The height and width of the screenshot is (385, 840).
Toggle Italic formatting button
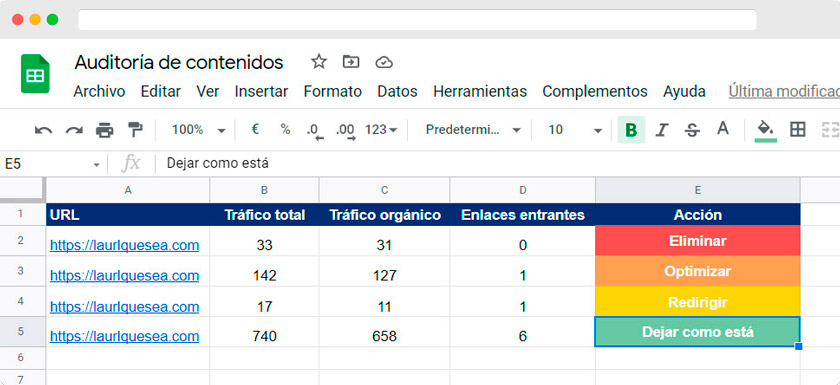click(662, 130)
